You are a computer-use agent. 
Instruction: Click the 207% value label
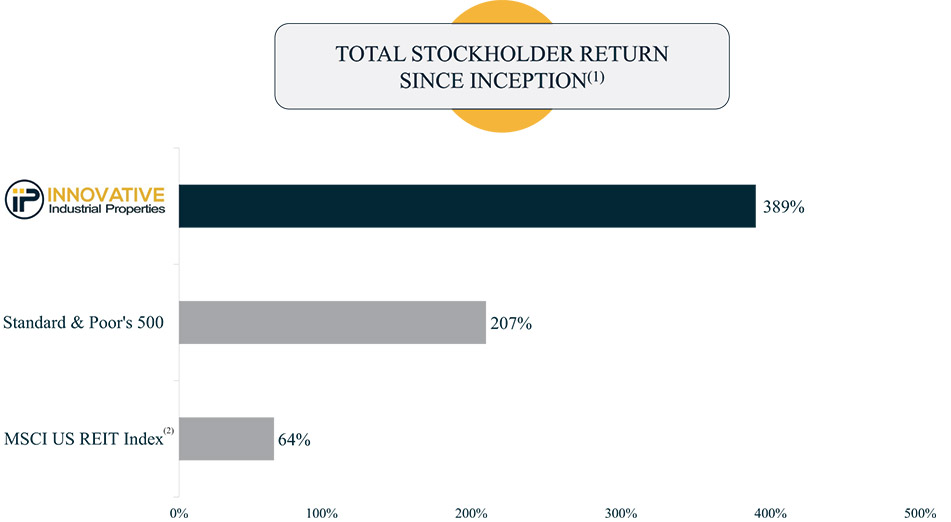[510, 323]
